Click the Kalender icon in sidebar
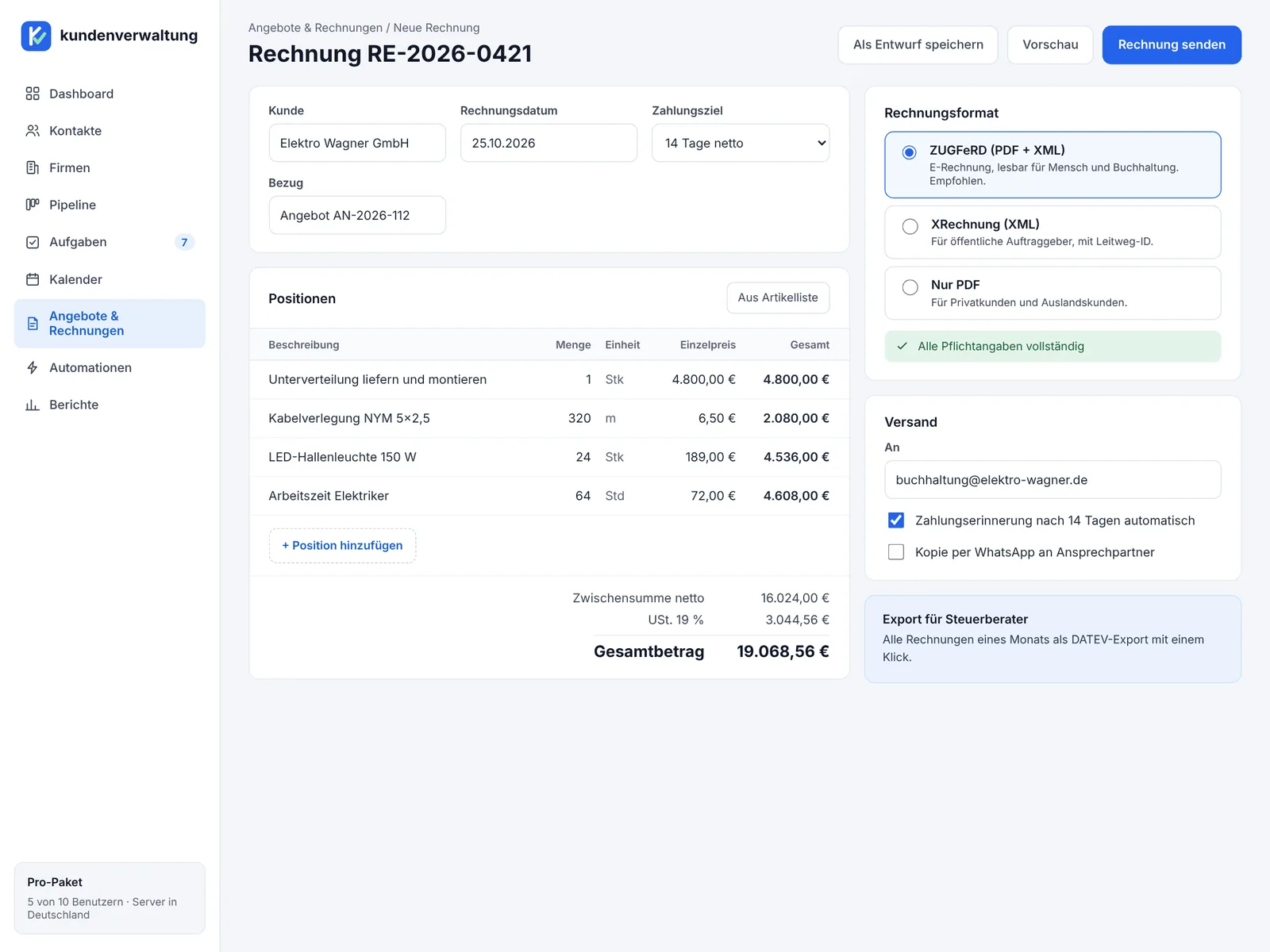Viewport: 1270px width, 952px height. [x=33, y=279]
